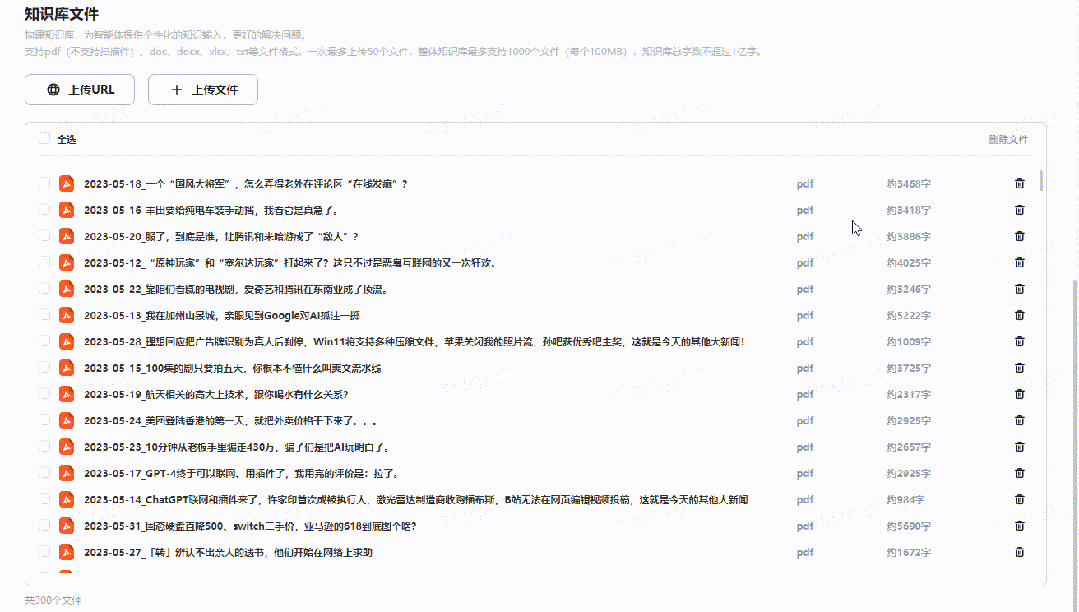Click the red PDF icon on the 2023-05-17 row

tap(66, 473)
